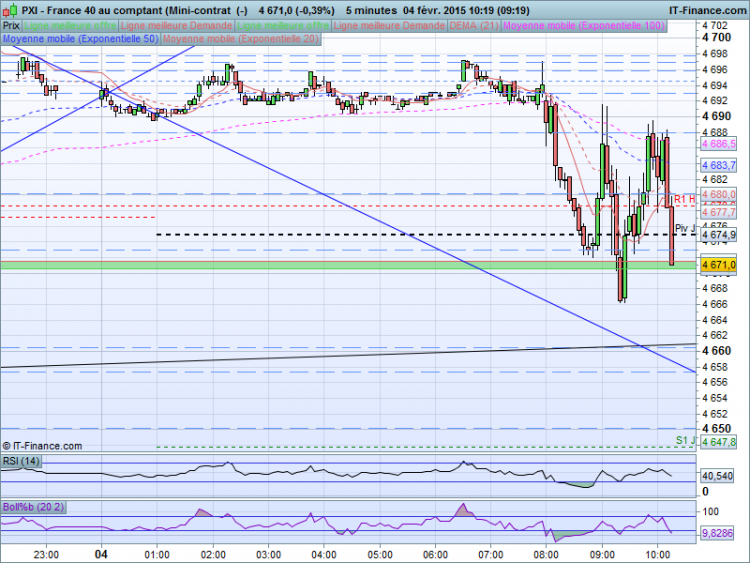The image size is (750, 563).
Task: Select the 4 674,9 pivot price label
Action: pos(718,235)
